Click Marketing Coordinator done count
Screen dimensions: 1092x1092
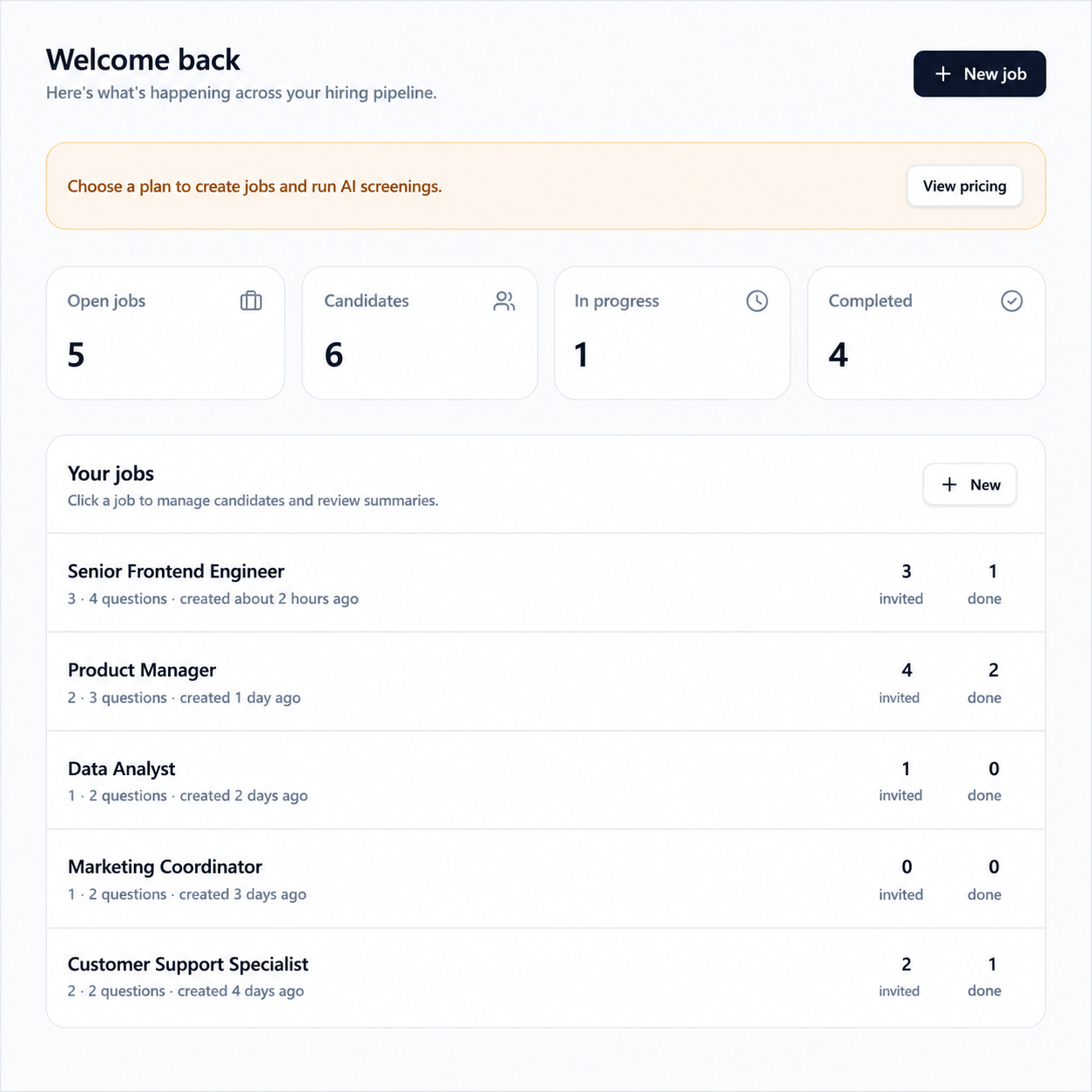point(994,866)
